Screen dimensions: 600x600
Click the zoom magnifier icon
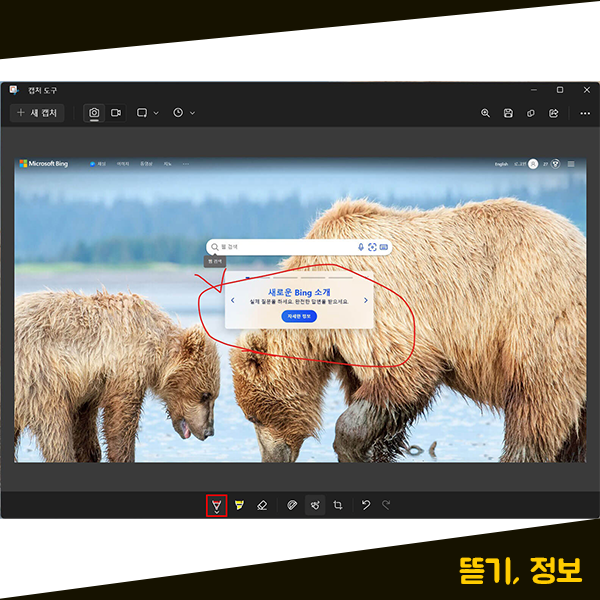pyautogui.click(x=485, y=113)
